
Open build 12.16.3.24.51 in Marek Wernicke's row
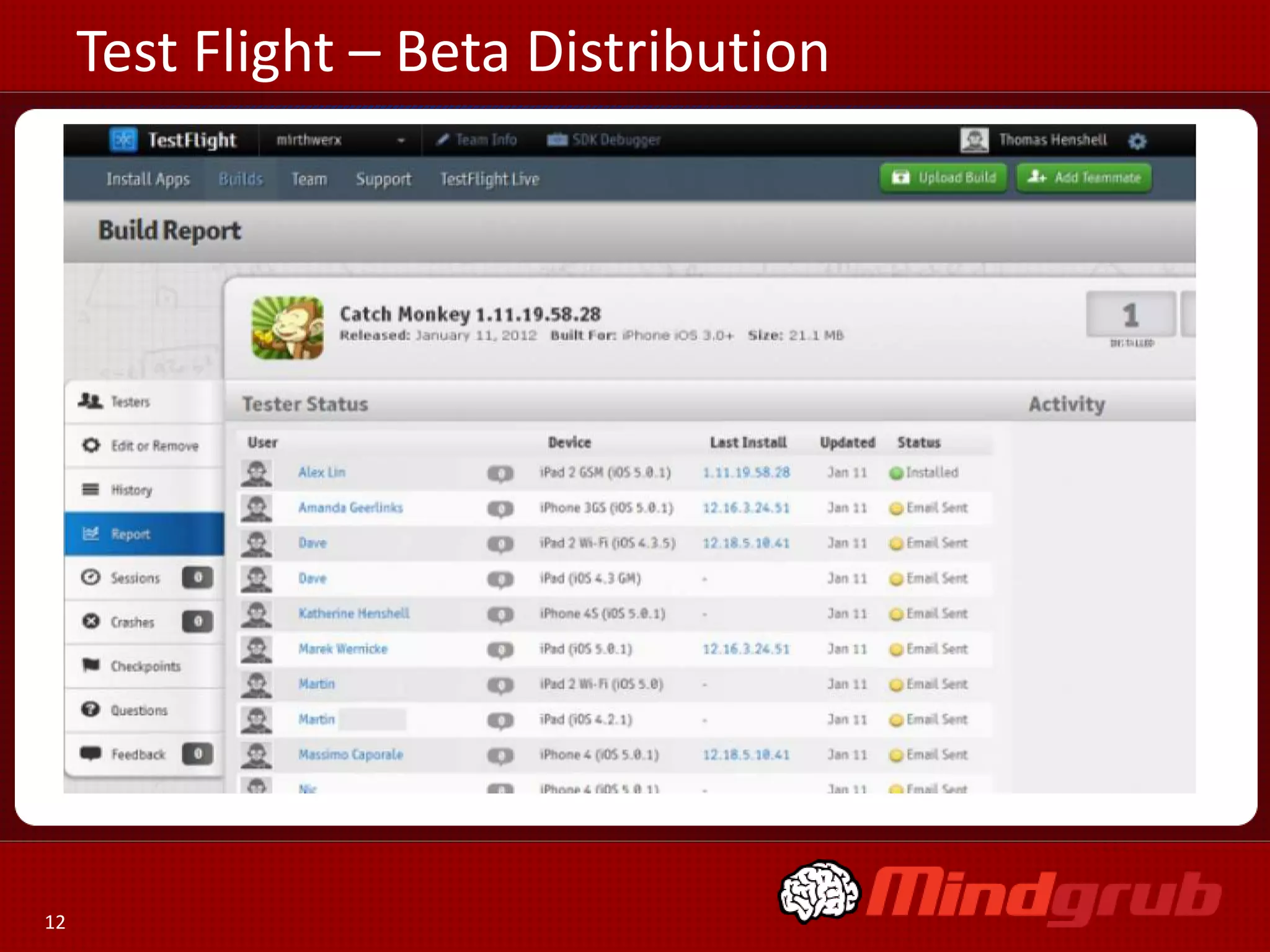tap(746, 649)
